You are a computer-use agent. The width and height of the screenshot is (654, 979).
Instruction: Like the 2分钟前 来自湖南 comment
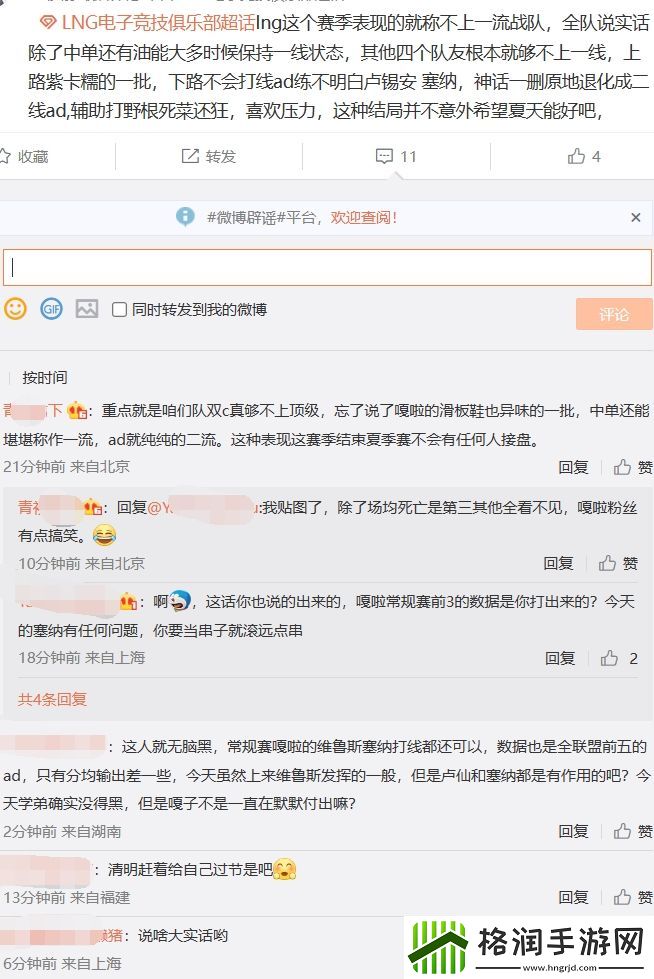632,831
